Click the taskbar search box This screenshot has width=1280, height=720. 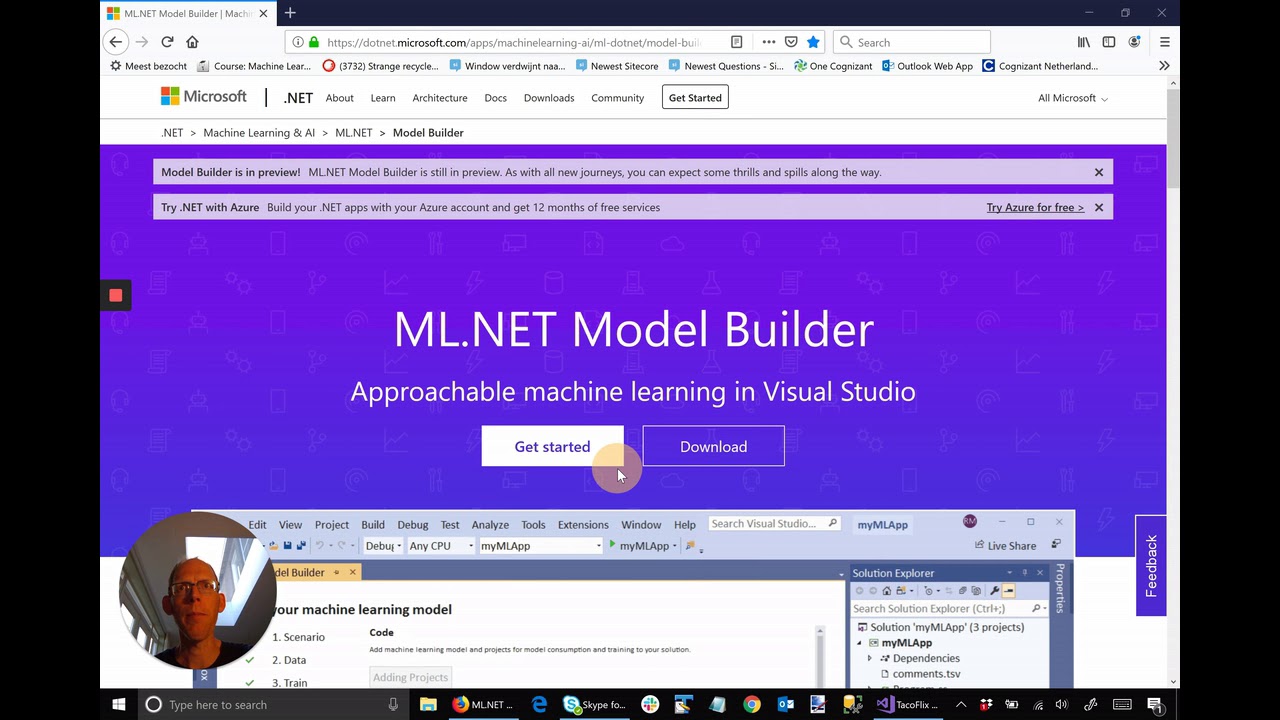click(273, 704)
